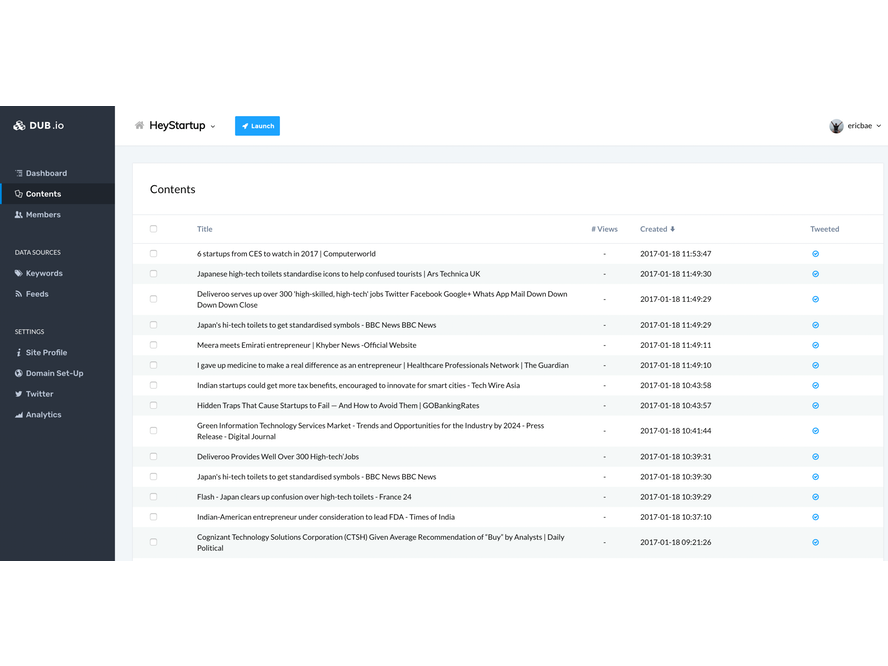Expand the HeyStartup site dropdown arrow
This screenshot has height=666, width=888.
213,127
